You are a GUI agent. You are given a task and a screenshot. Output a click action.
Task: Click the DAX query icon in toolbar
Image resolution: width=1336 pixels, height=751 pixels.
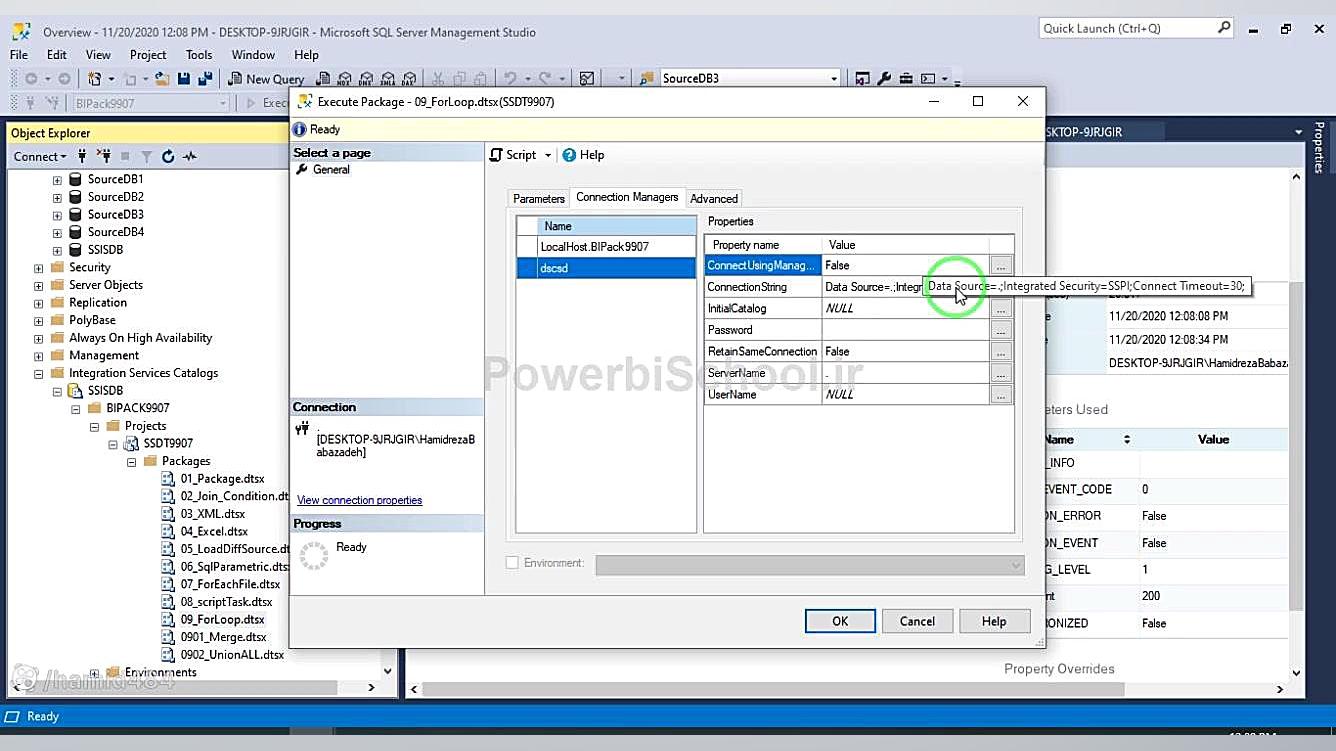point(410,79)
